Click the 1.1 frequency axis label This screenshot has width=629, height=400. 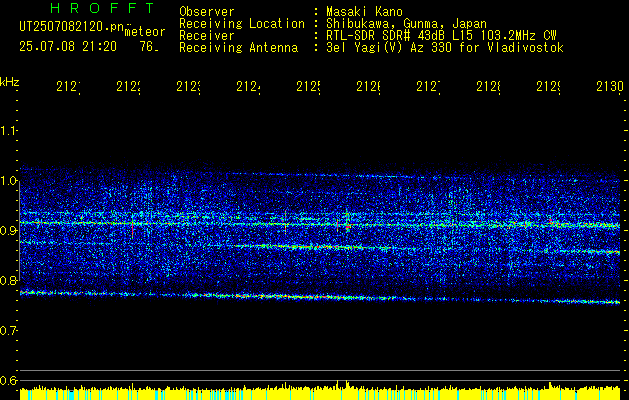tap(9, 131)
